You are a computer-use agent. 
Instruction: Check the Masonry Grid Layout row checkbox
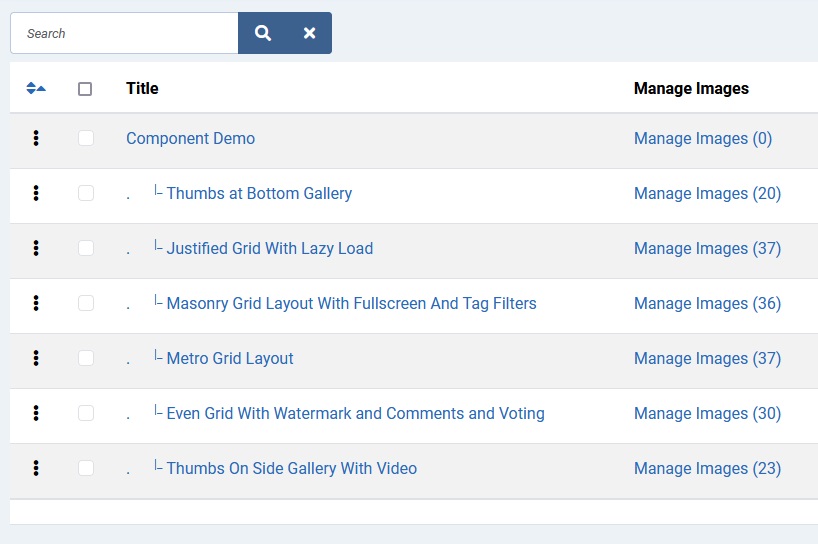click(x=86, y=303)
